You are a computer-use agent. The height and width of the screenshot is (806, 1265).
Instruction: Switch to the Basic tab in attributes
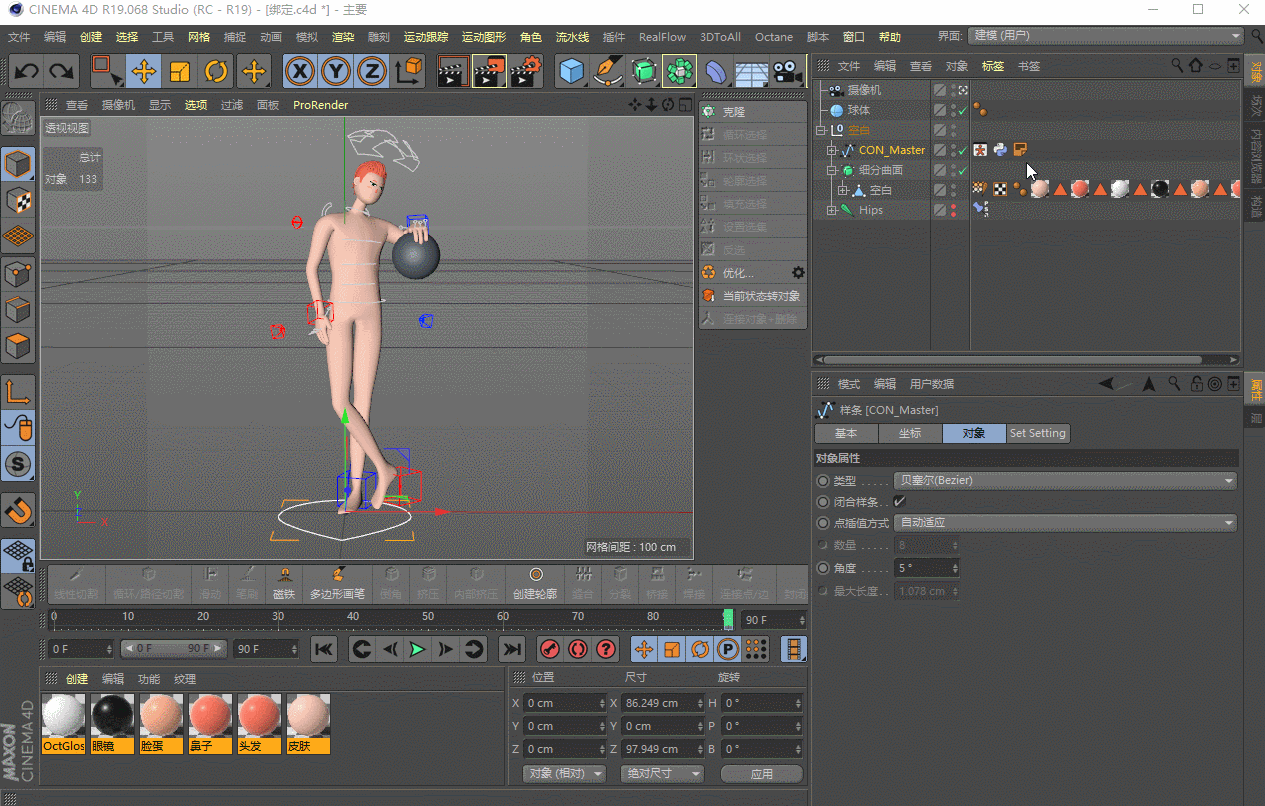click(846, 434)
